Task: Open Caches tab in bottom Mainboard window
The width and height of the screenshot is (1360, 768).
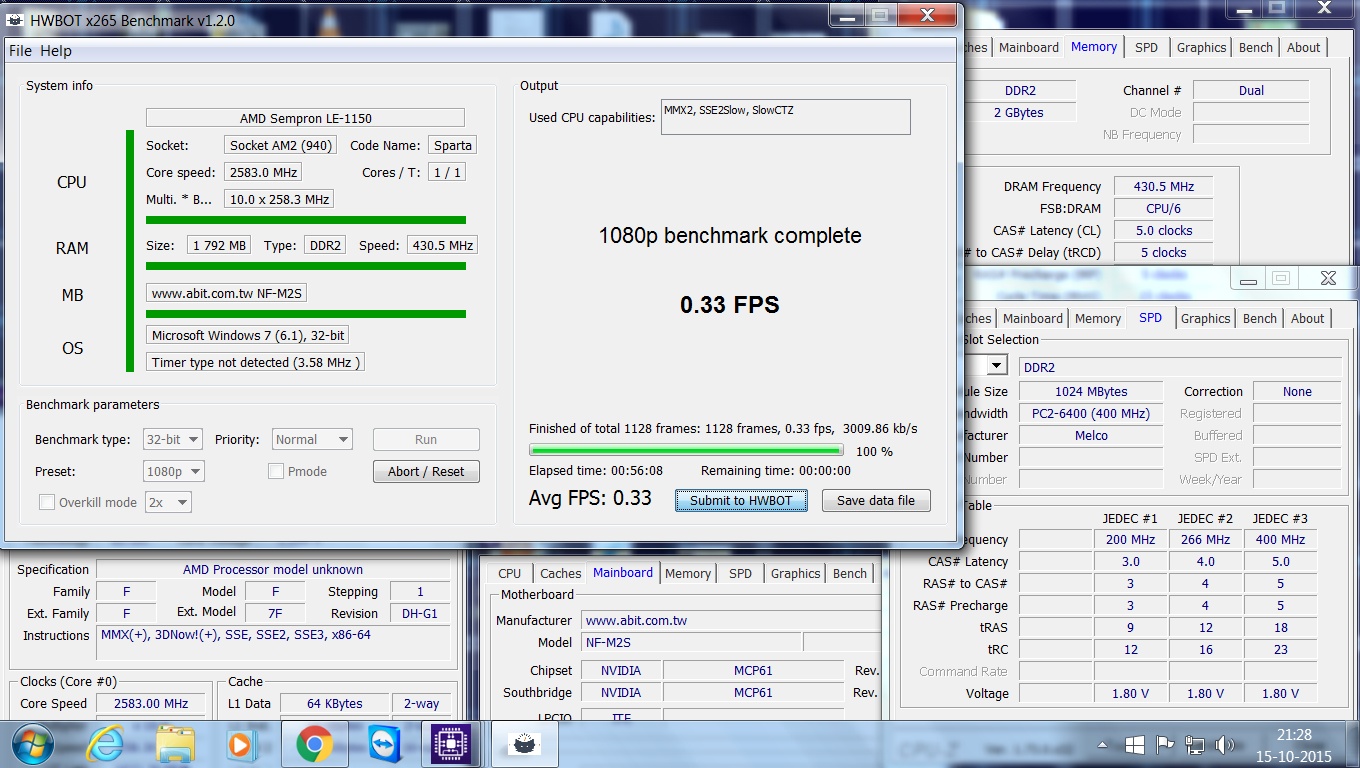Action: pos(560,573)
